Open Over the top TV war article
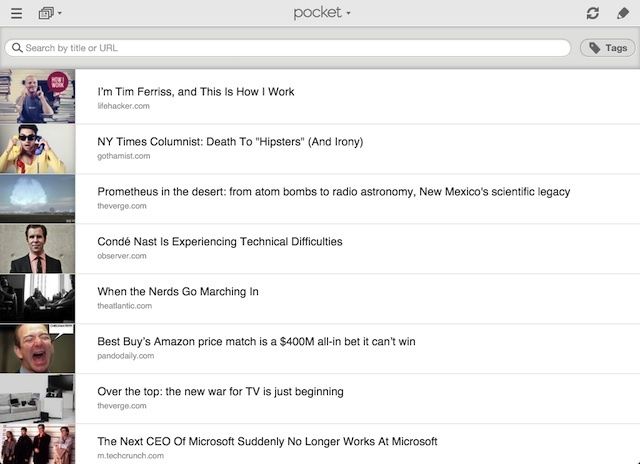This screenshot has height=464, width=640. [x=220, y=392]
